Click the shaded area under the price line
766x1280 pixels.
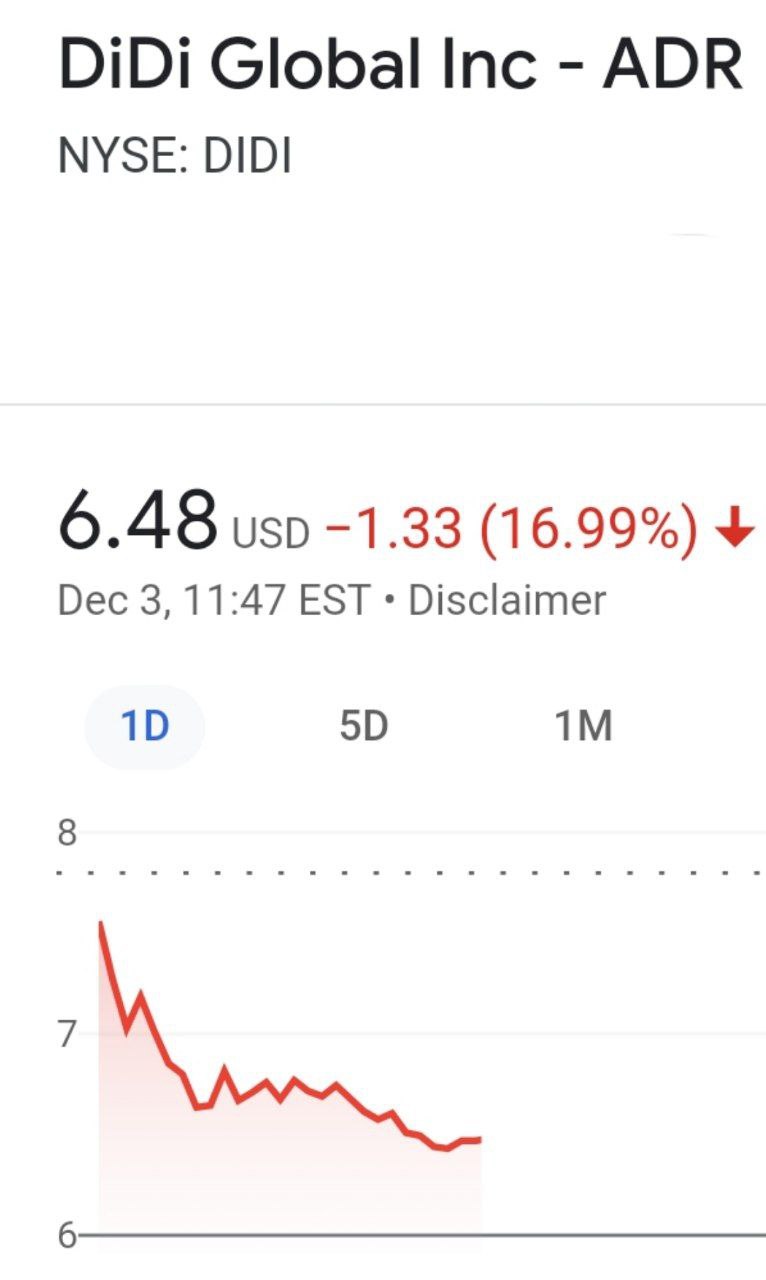[250, 1180]
